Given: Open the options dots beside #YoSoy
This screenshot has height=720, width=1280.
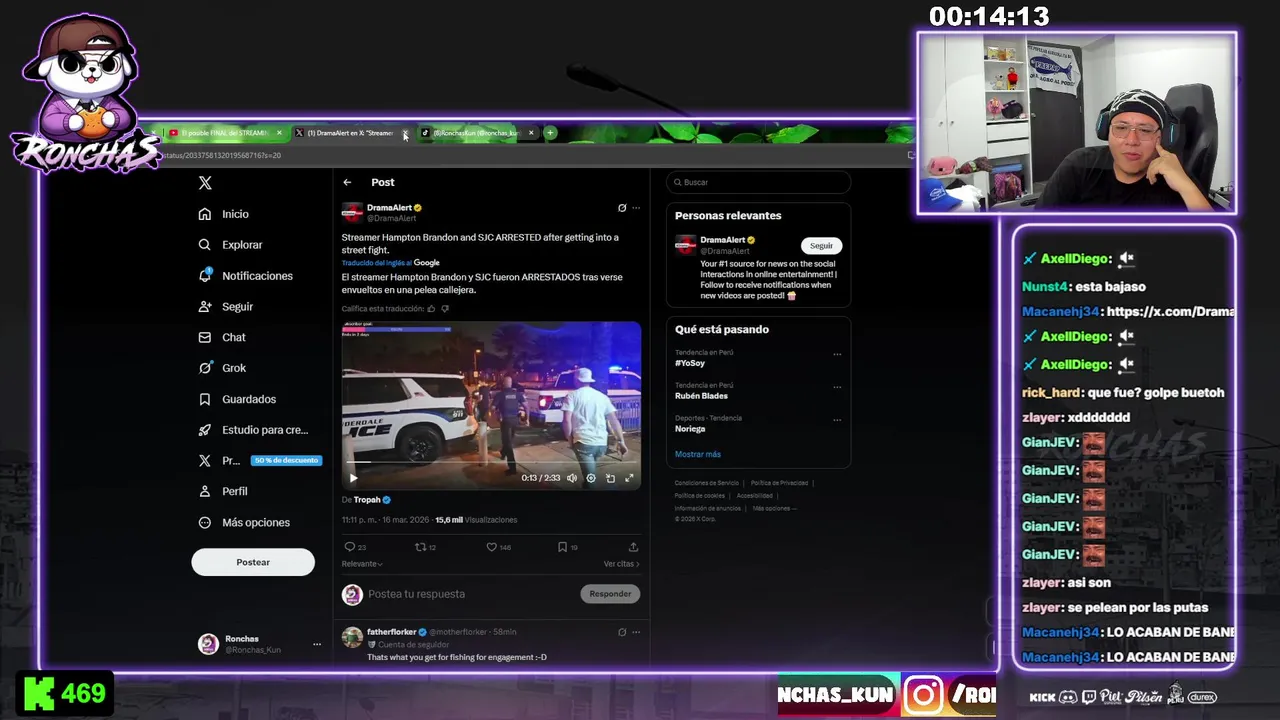Looking at the screenshot, I should pos(837,354).
